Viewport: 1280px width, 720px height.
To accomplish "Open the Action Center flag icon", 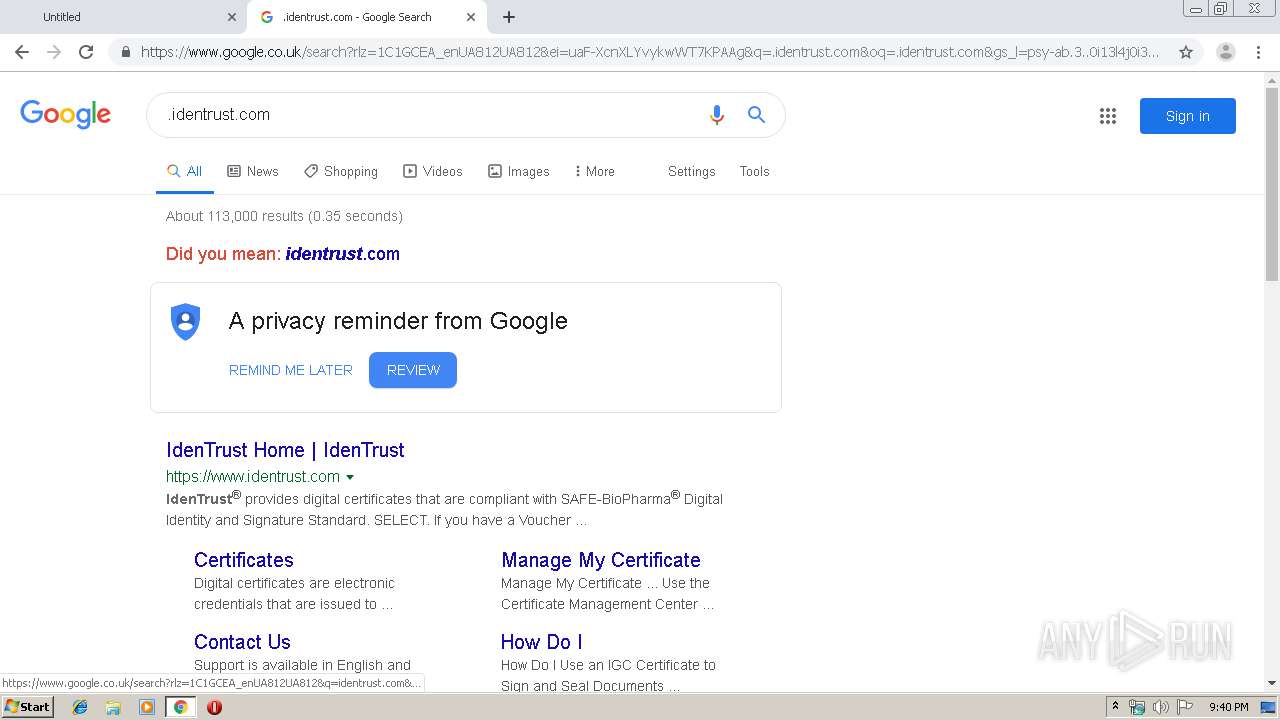I will point(1184,707).
